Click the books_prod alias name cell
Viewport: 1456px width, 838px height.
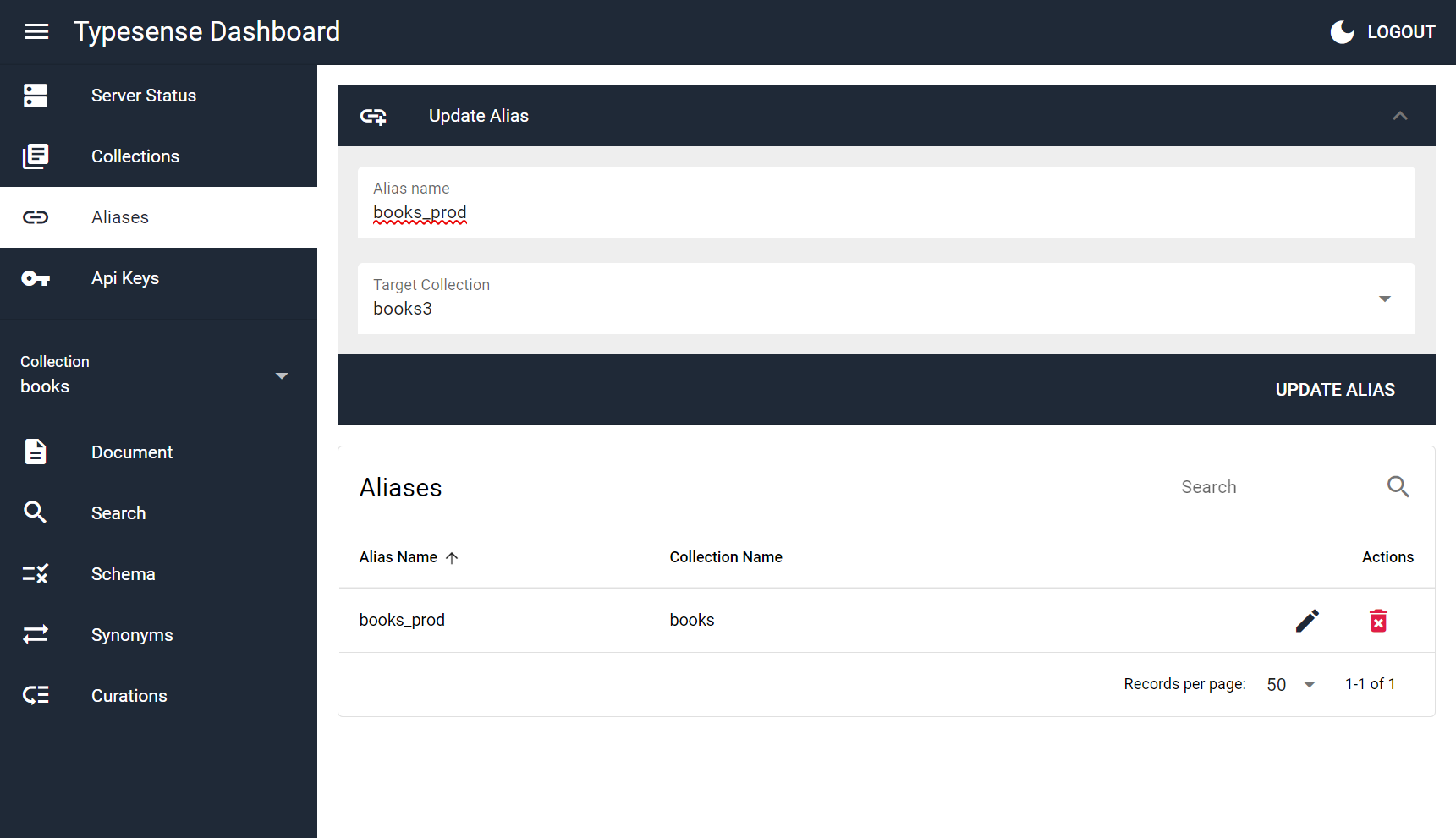pos(402,620)
